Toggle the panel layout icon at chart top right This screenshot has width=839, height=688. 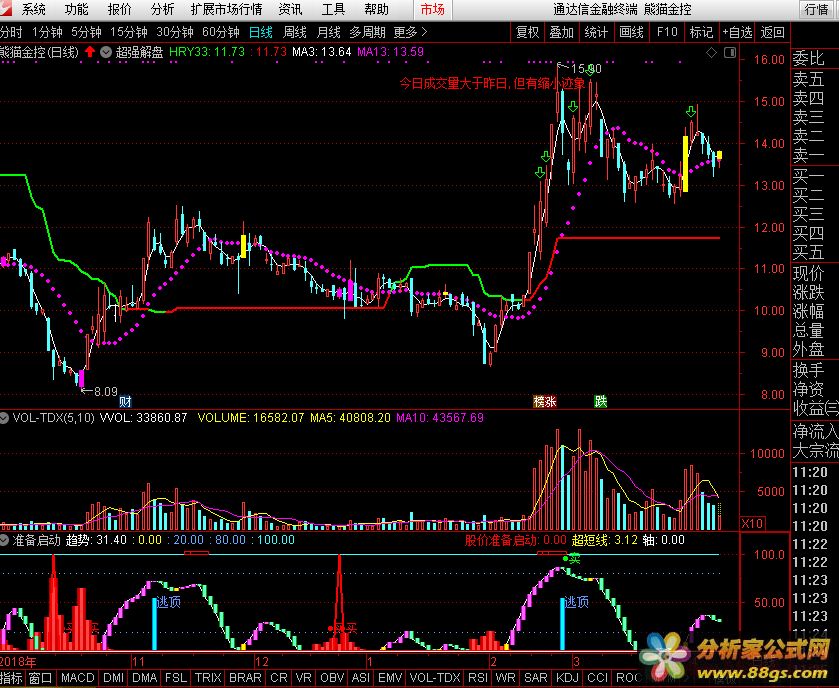[x=730, y=52]
